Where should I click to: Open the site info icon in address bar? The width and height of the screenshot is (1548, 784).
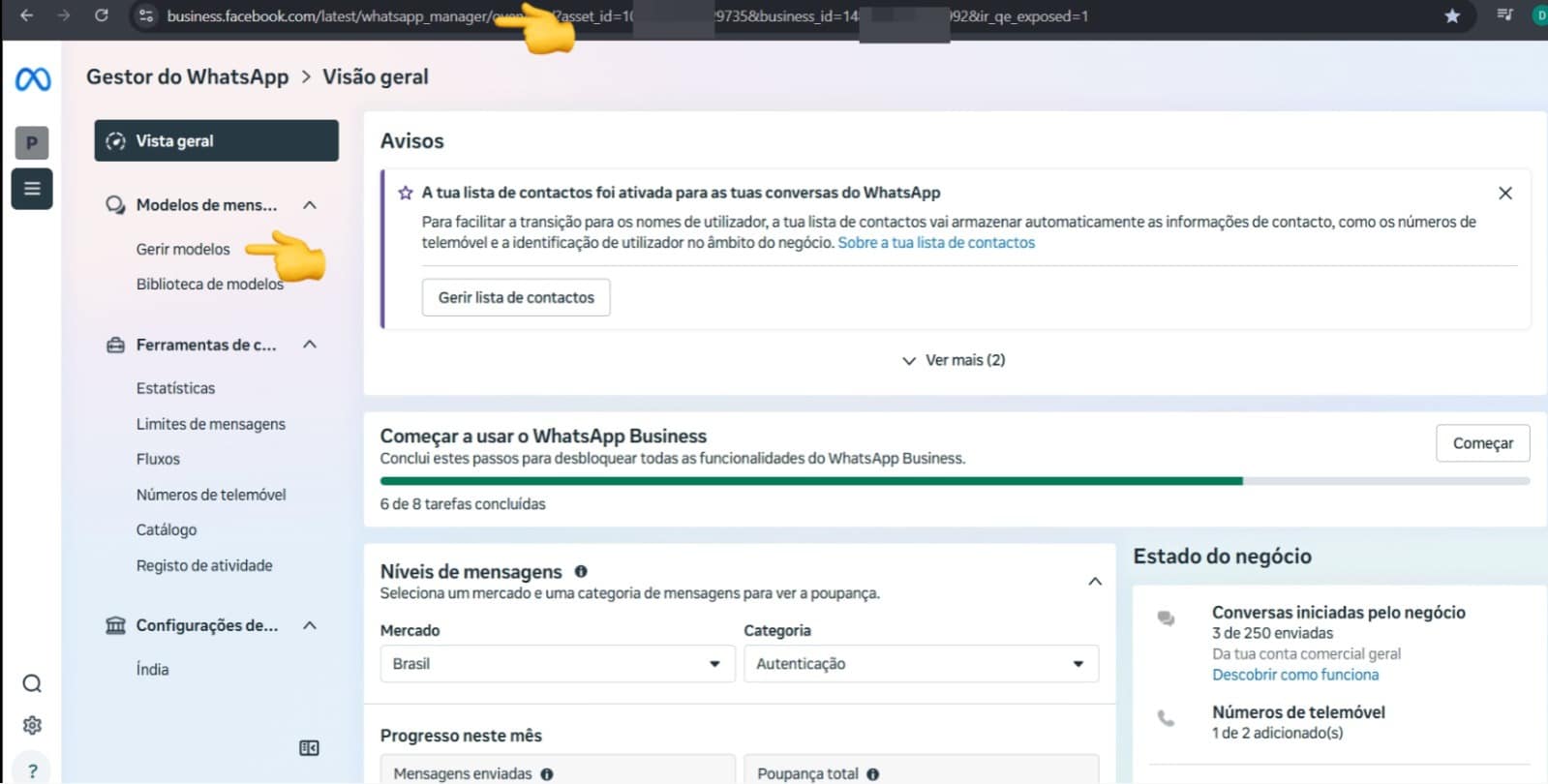[146, 15]
